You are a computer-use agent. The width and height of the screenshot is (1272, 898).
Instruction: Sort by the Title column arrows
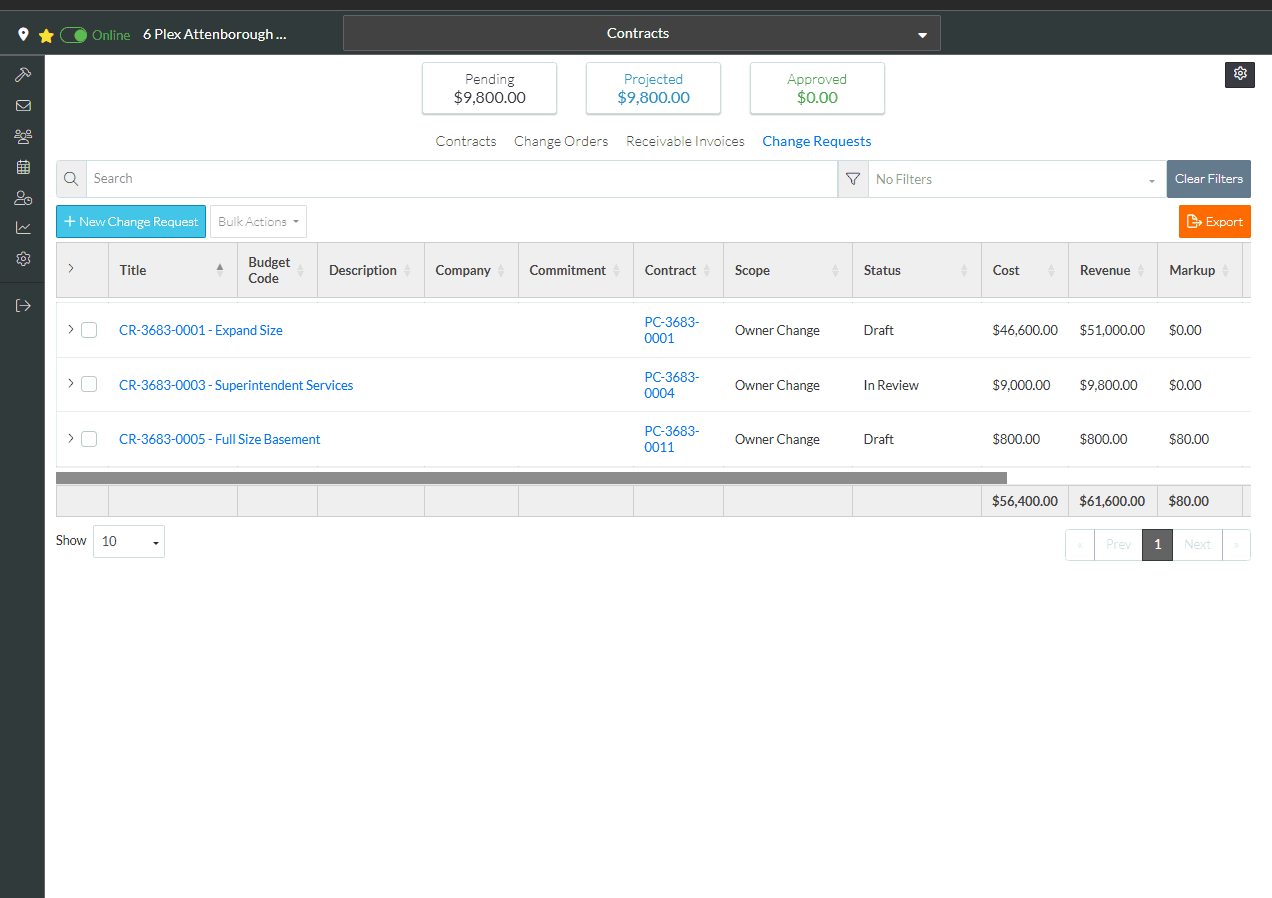pos(220,270)
